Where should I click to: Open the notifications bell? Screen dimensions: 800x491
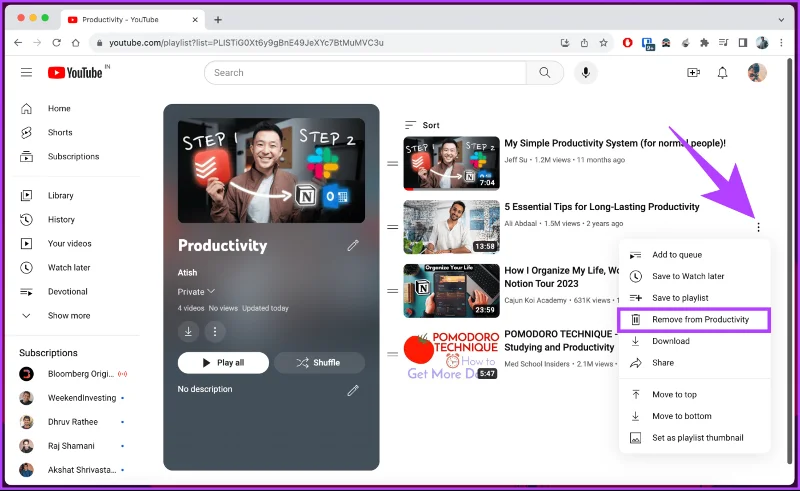click(x=722, y=73)
